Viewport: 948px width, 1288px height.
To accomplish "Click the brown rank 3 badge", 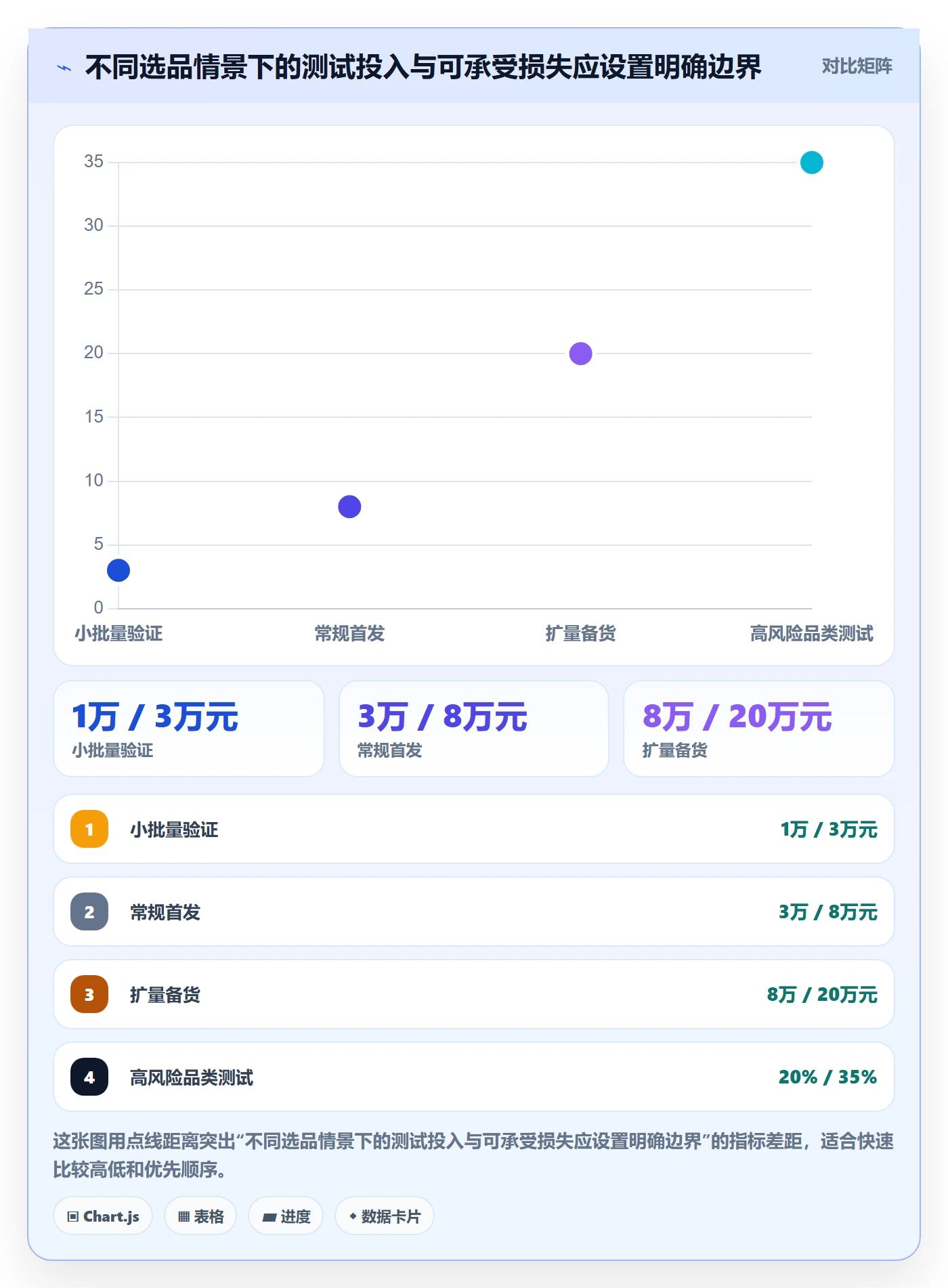I will click(x=89, y=994).
